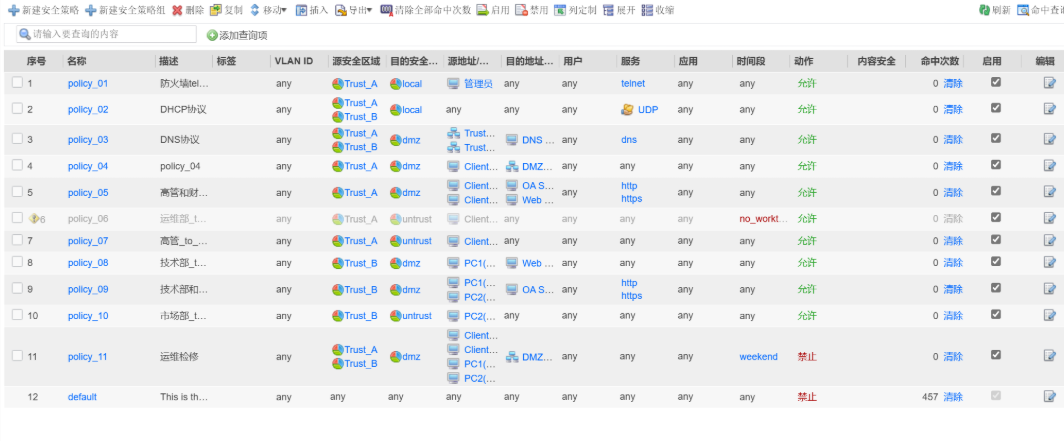This screenshot has height=441, width=1064.
Task: Click the edit icon for policy_01
Action: click(x=1050, y=83)
